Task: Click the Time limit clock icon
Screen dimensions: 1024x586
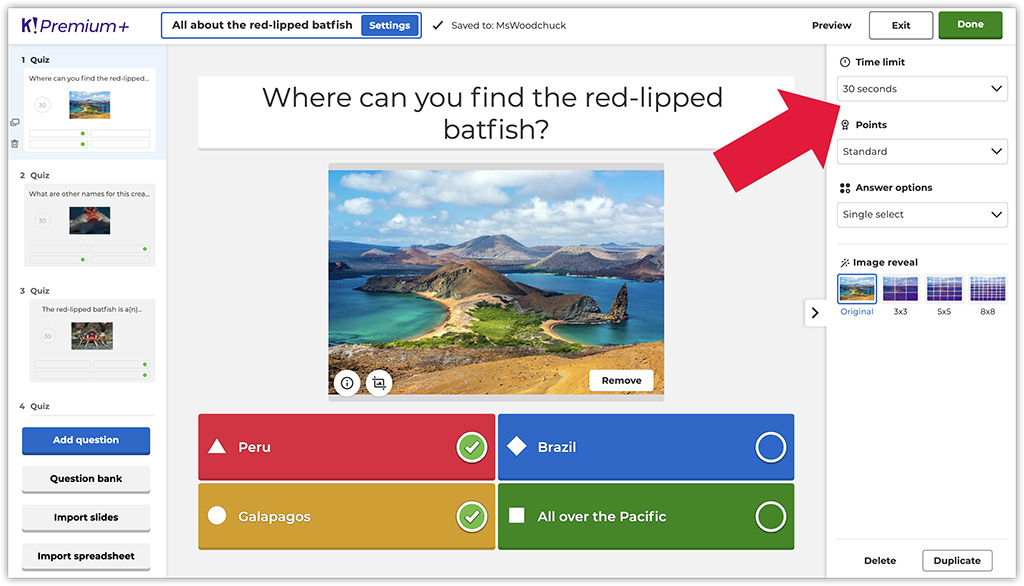Action: [845, 61]
